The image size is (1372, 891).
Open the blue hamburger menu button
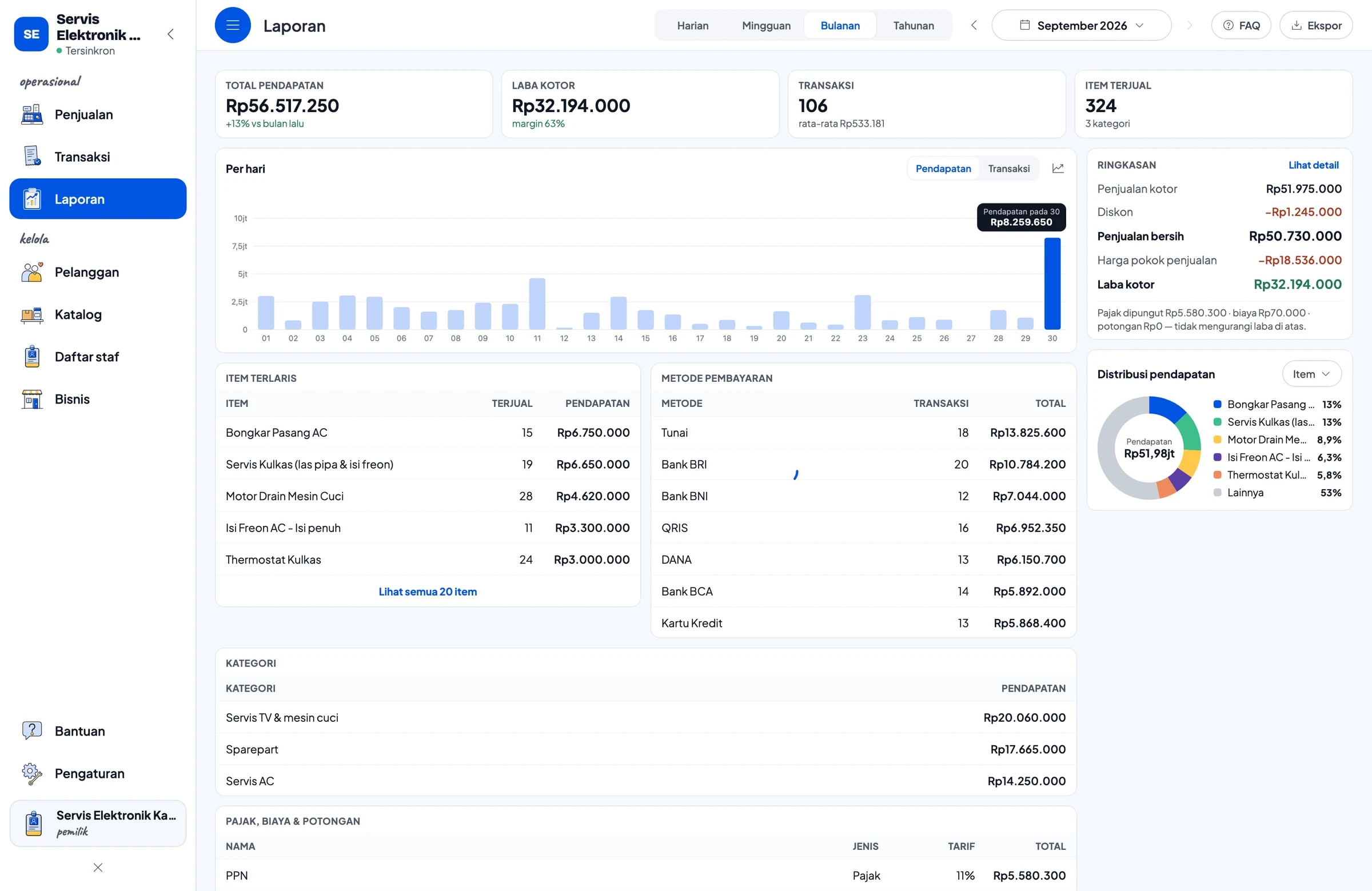point(232,25)
